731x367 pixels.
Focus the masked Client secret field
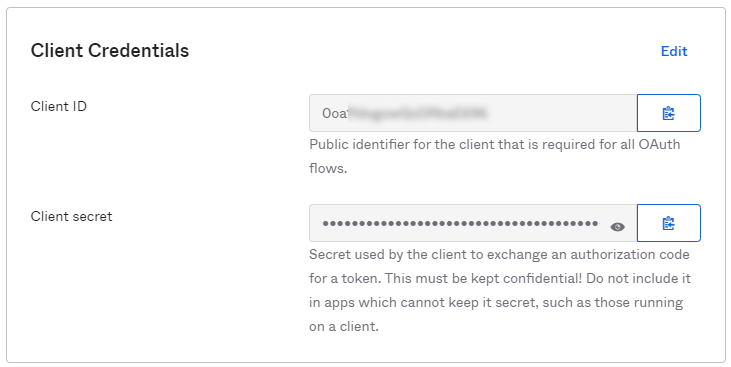[473, 223]
